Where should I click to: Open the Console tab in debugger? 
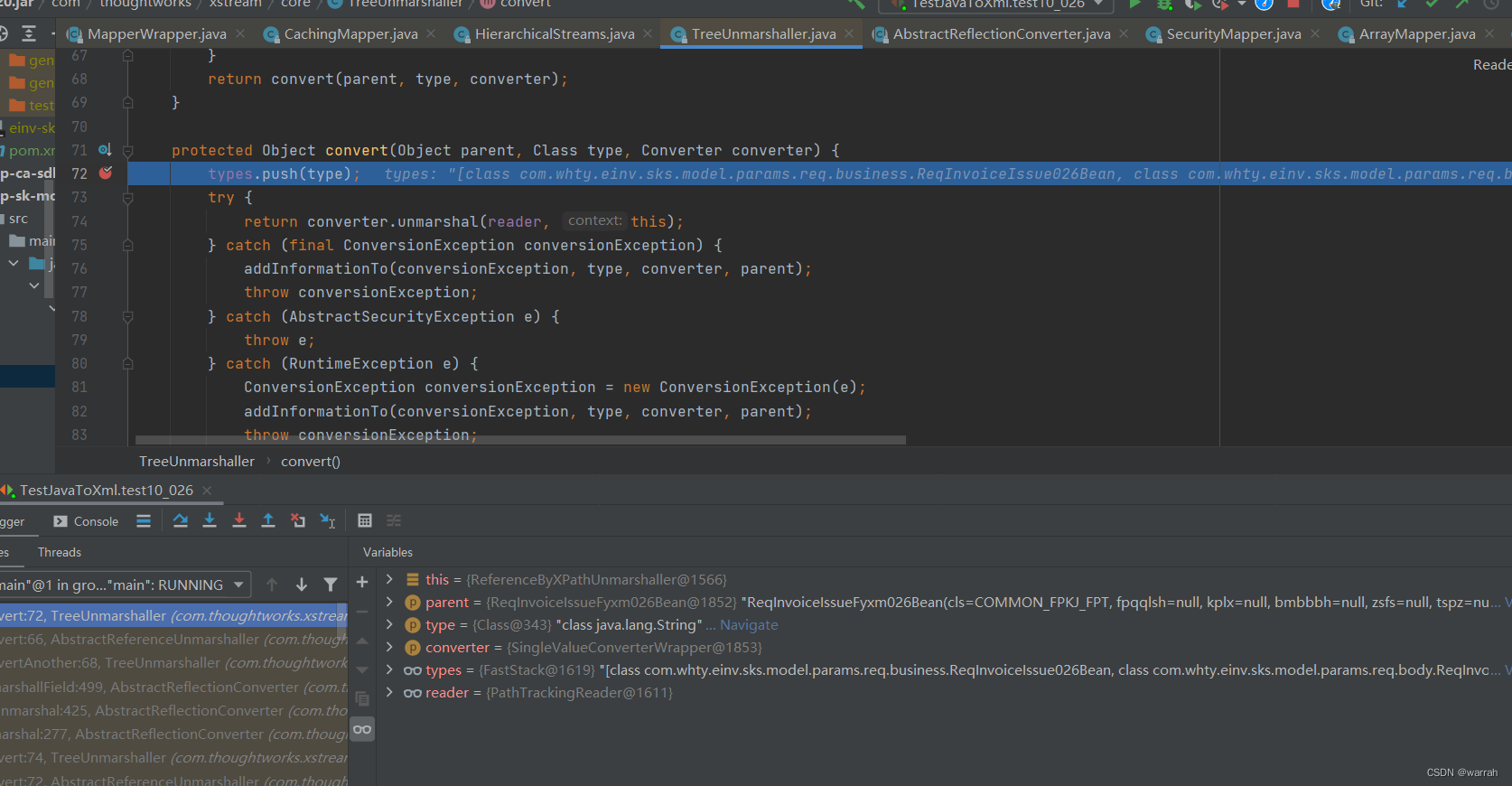point(86,521)
